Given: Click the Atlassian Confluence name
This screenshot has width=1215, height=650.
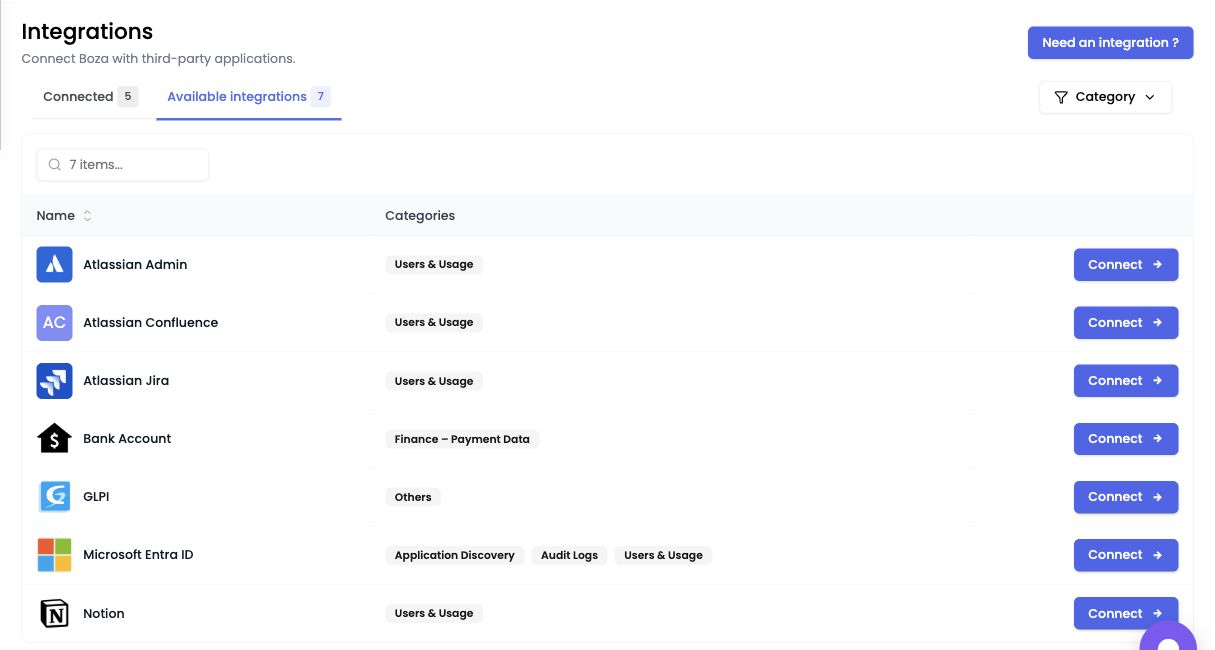Looking at the screenshot, I should [151, 323].
